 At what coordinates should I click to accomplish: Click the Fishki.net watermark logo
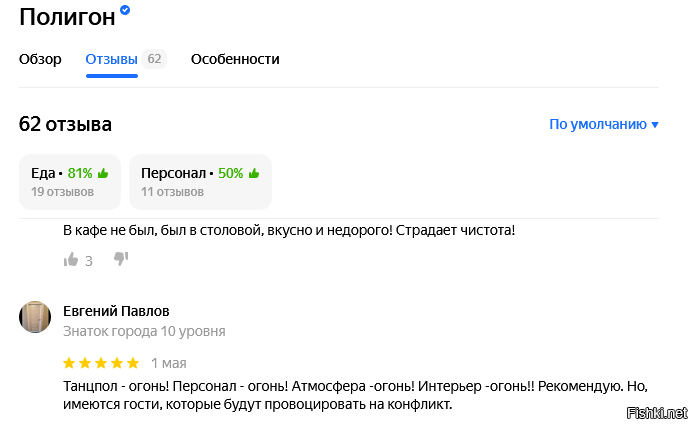[656, 413]
